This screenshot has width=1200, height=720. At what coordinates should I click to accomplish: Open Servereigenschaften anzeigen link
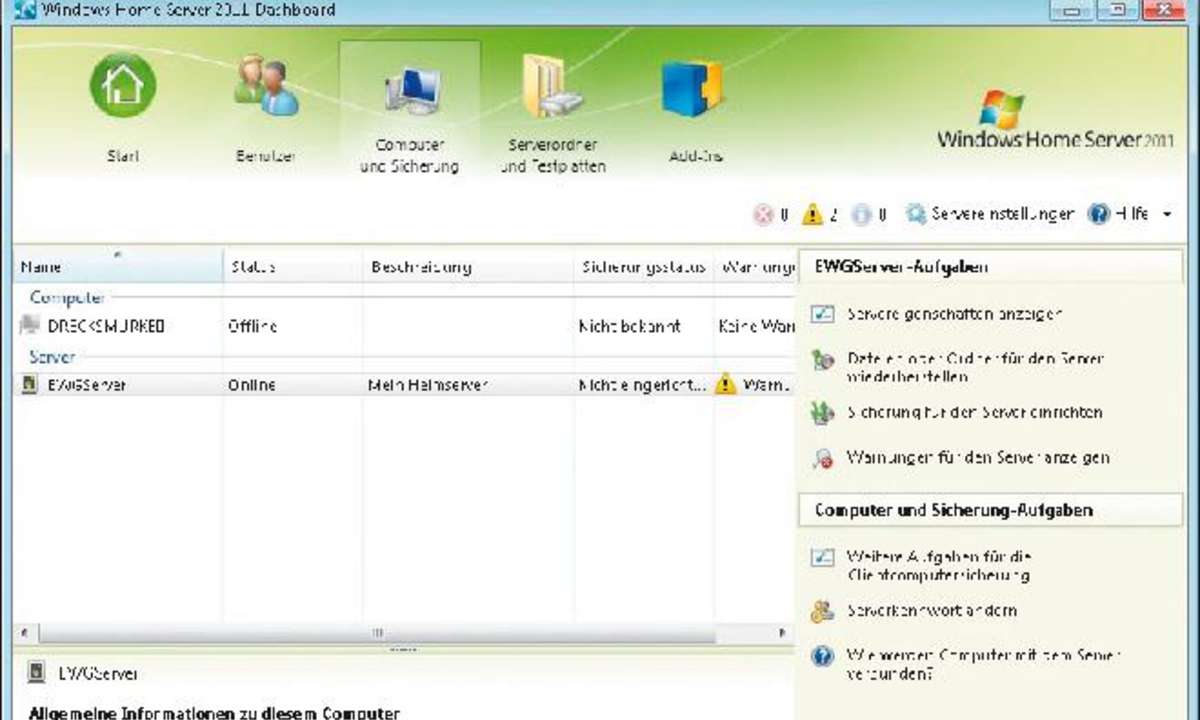click(954, 314)
